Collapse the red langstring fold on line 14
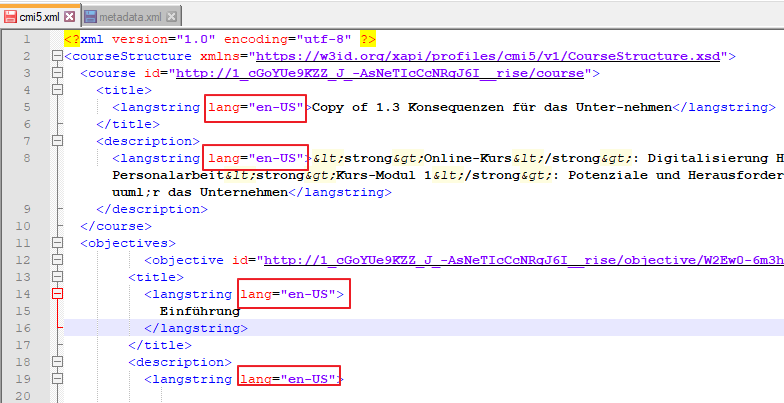This screenshot has width=784, height=403. click(58, 294)
